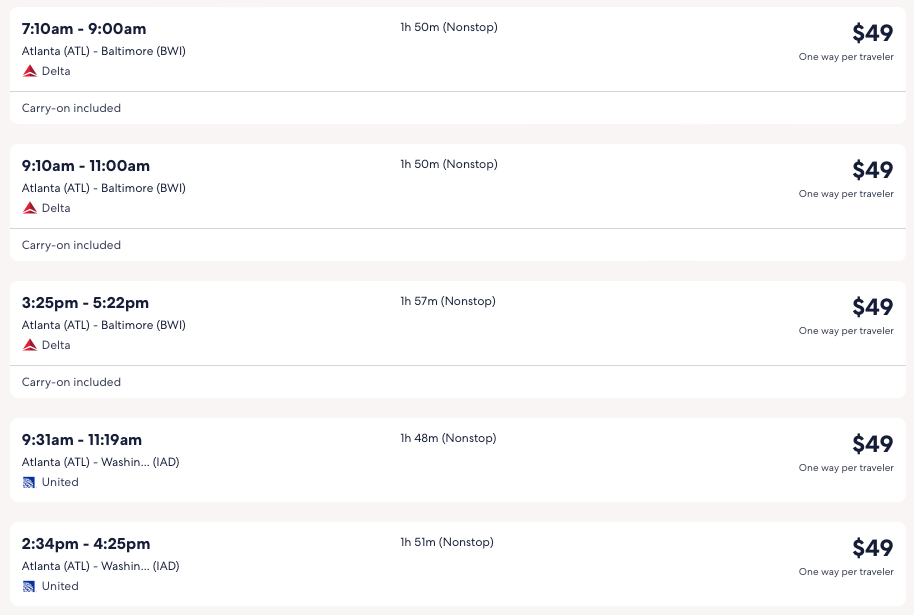This screenshot has width=914, height=615.
Task: Pick the 9:31am - 11:19am United flight
Action: pos(82,440)
